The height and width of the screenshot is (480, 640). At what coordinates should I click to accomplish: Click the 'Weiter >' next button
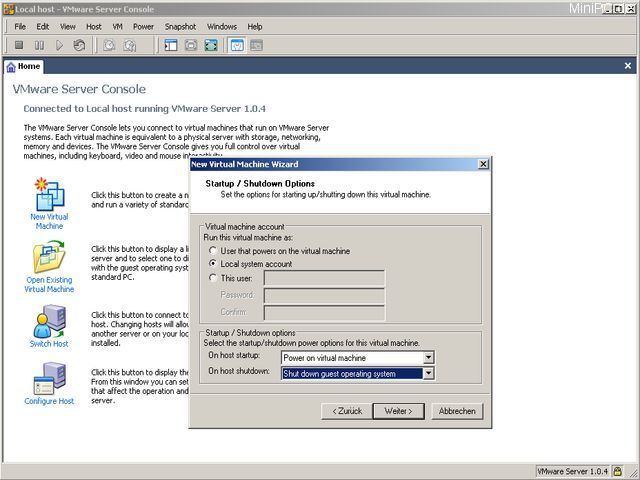click(398, 411)
